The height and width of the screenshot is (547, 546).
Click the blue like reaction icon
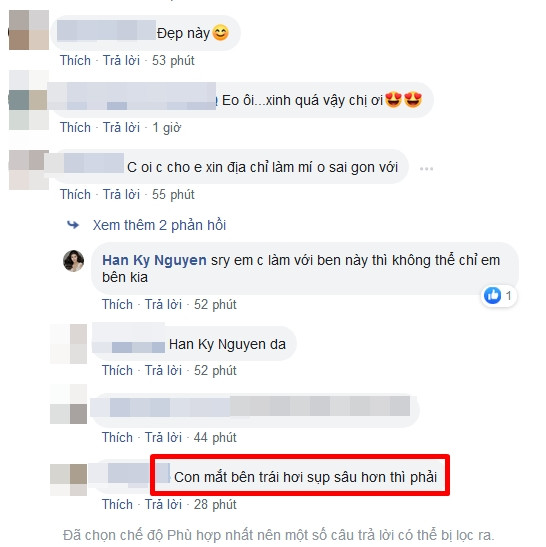pyautogui.click(x=492, y=295)
